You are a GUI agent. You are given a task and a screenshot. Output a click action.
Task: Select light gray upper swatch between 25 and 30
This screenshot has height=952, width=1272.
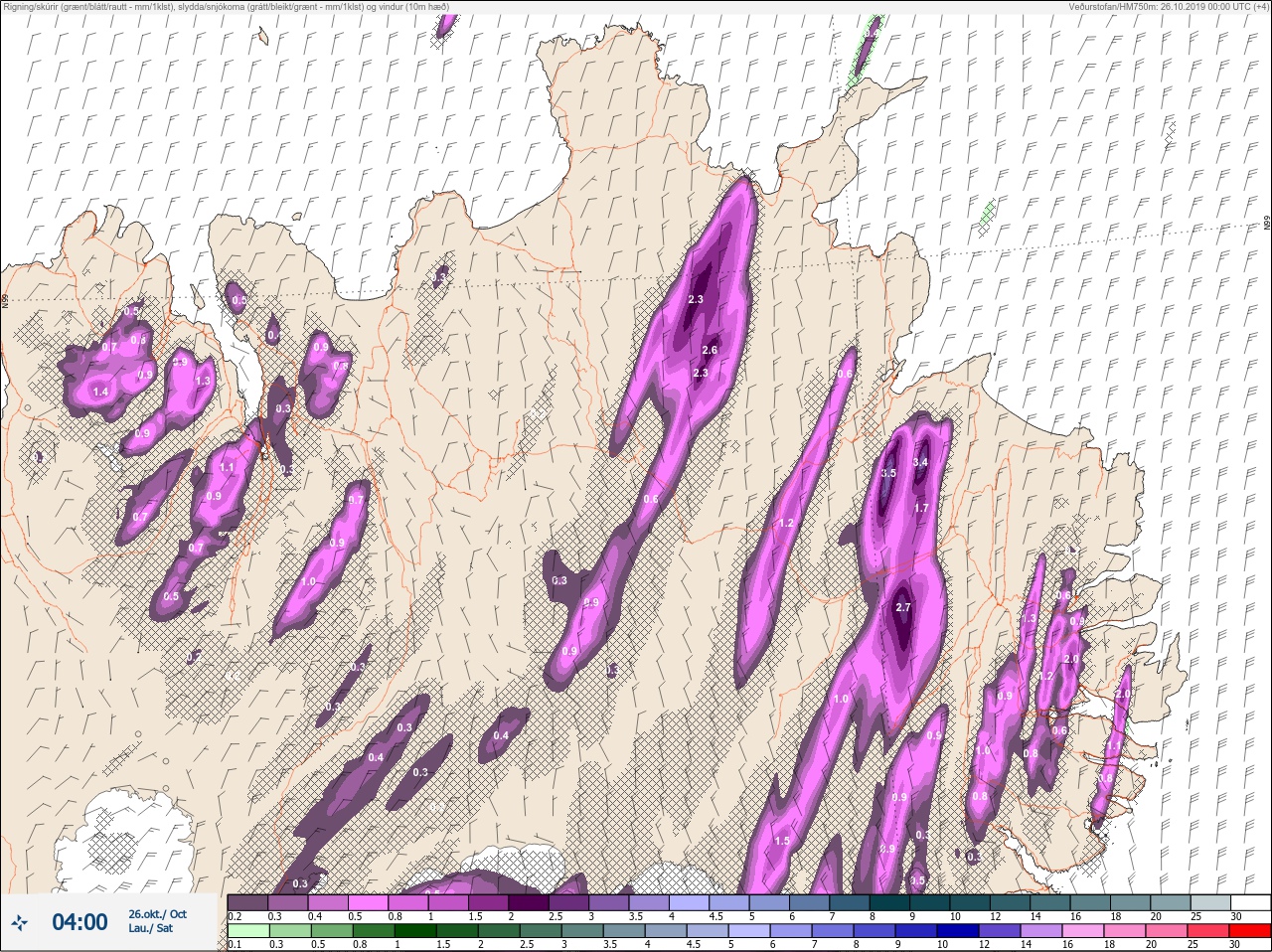(x=1211, y=902)
